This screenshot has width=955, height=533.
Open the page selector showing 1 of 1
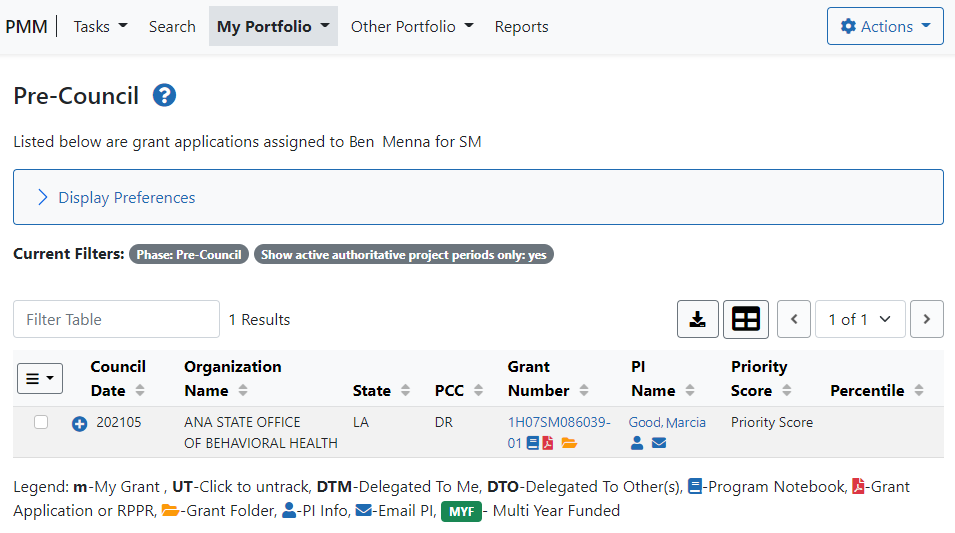(x=860, y=319)
